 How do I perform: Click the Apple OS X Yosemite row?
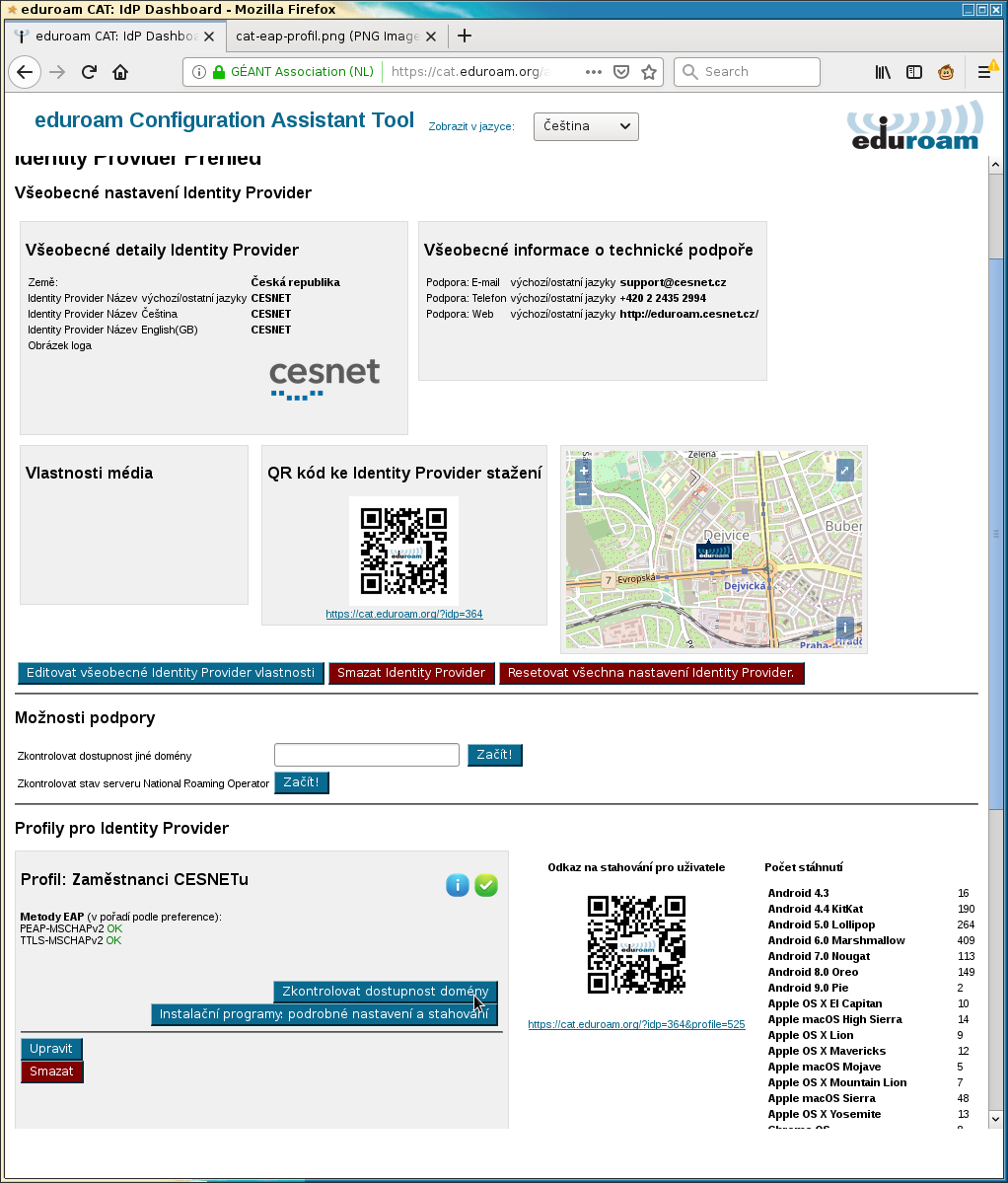[x=871, y=1114]
